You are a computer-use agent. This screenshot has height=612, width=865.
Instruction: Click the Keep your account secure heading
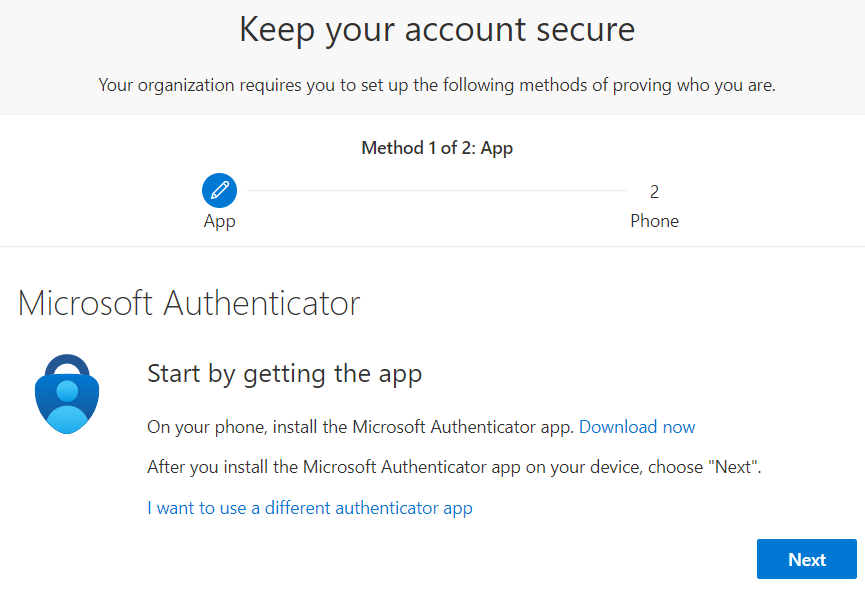pyautogui.click(x=437, y=30)
